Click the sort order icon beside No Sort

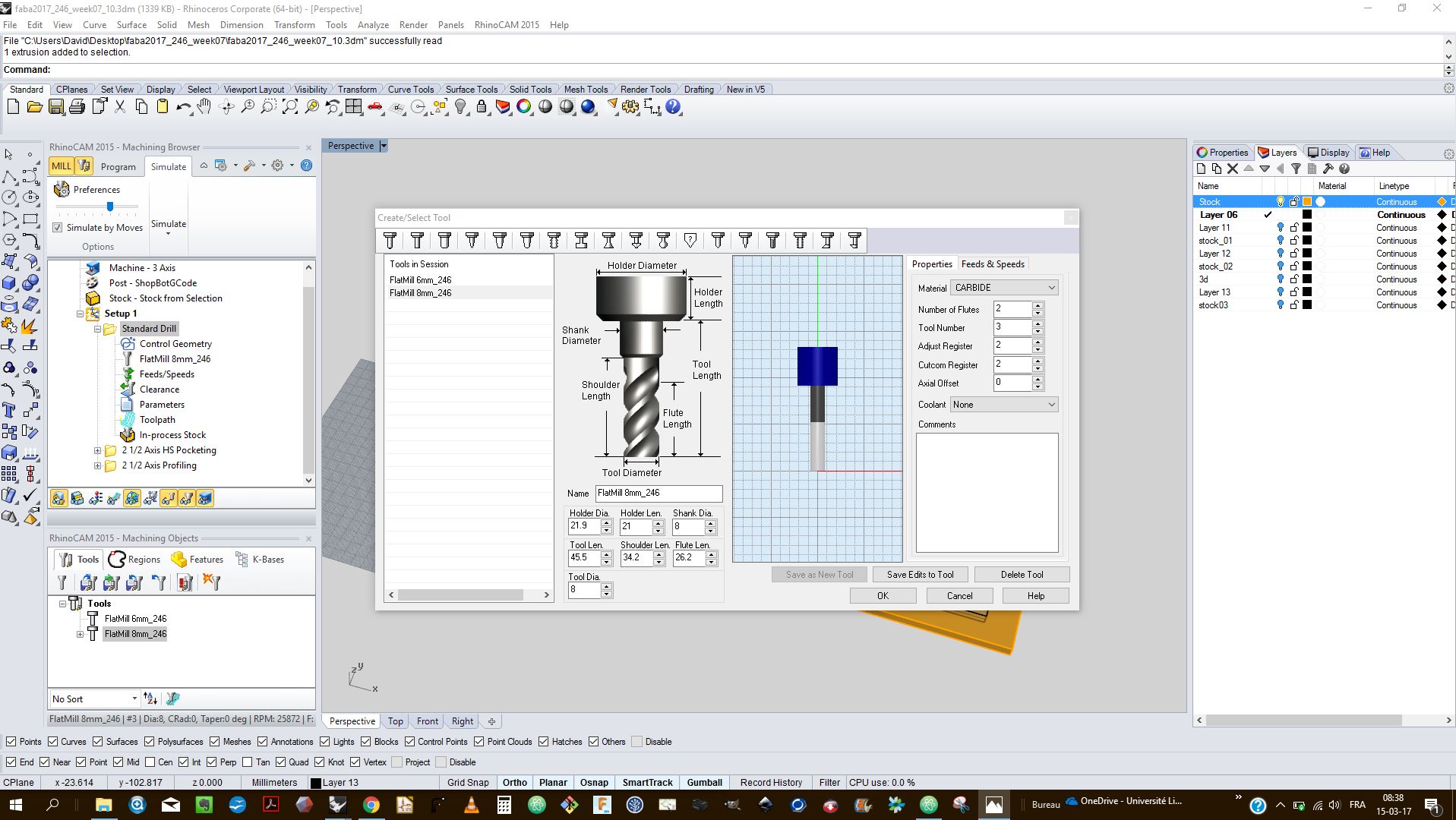point(150,699)
